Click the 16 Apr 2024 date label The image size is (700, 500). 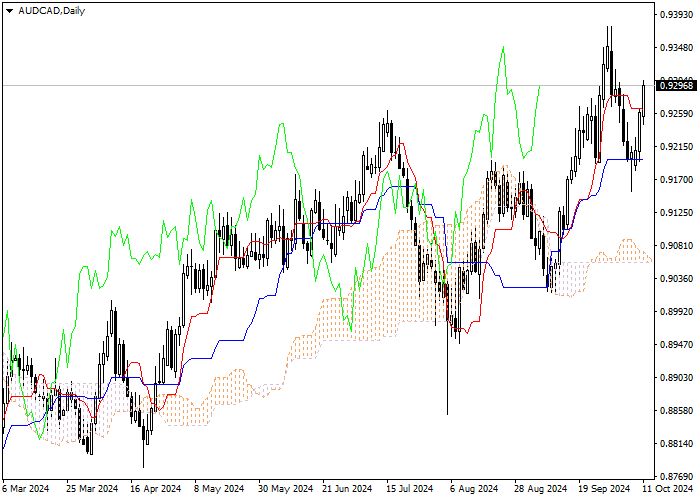point(156,489)
